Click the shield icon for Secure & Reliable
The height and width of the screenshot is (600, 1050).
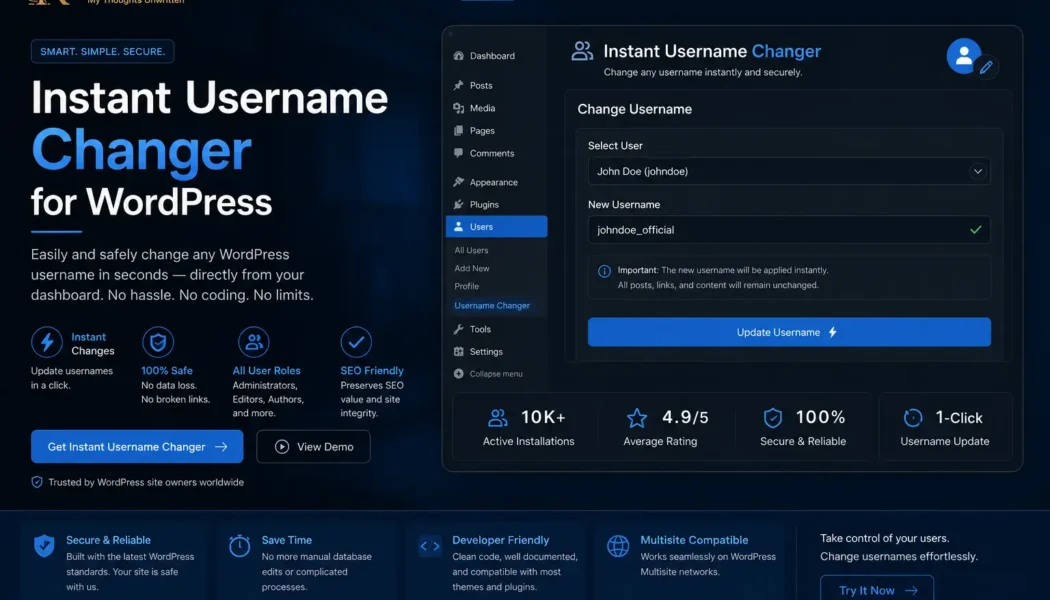pyautogui.click(x=773, y=418)
